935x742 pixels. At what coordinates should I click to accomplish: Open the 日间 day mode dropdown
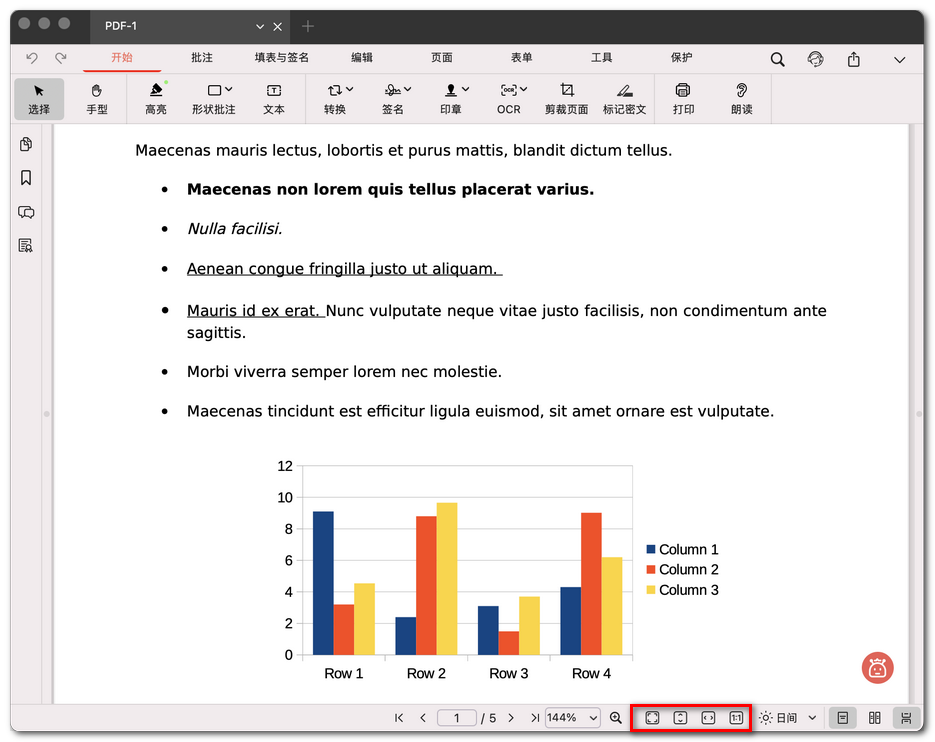pos(812,718)
